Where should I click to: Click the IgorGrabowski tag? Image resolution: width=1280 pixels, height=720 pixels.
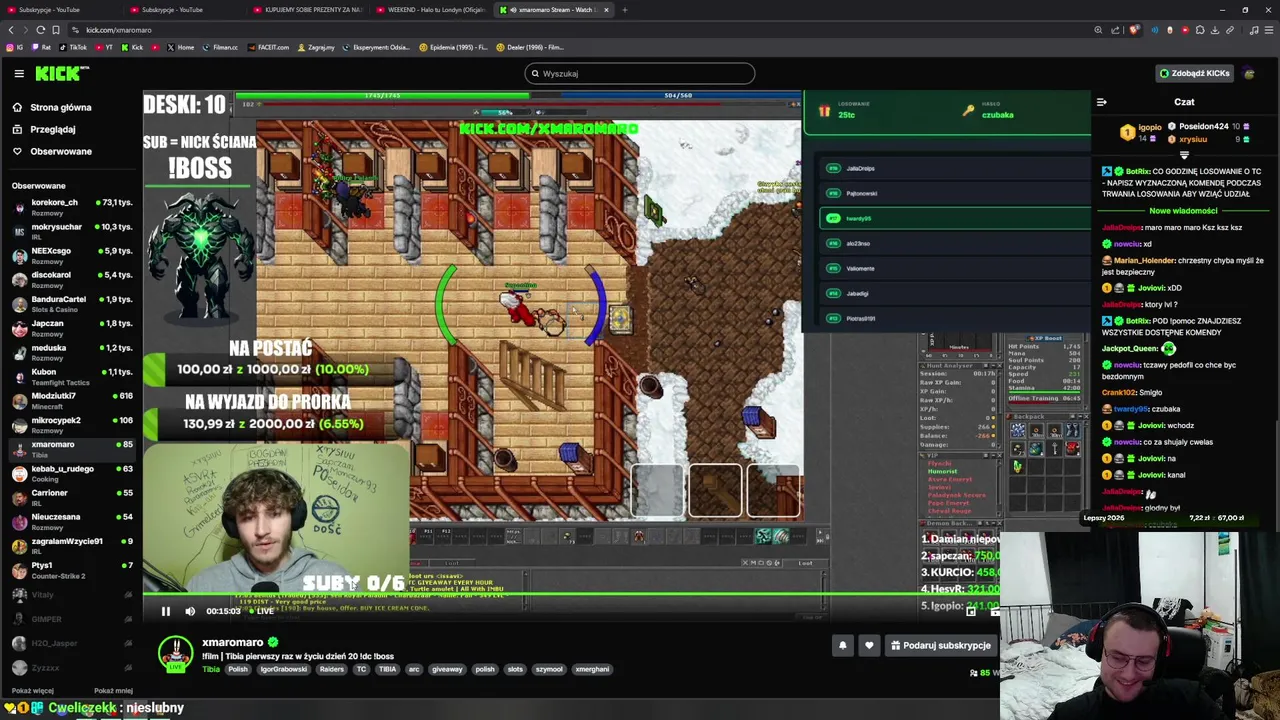284,669
